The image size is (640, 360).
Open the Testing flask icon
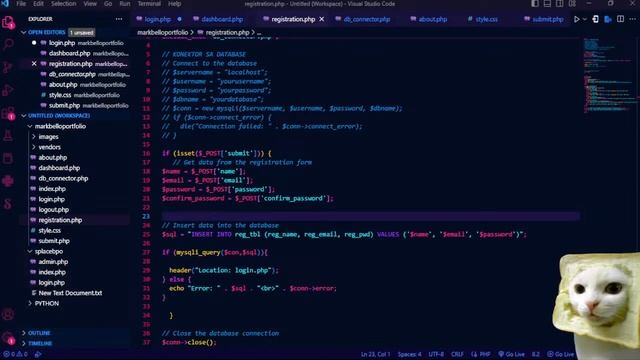8,136
